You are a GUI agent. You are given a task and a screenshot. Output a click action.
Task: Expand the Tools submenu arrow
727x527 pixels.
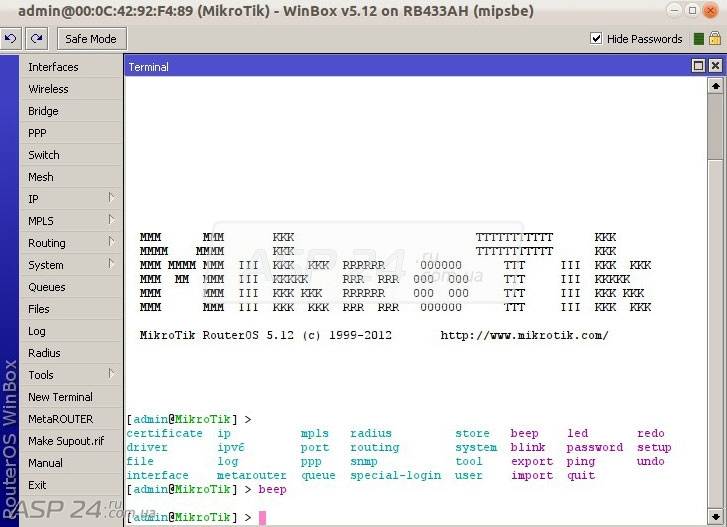pyautogui.click(x=111, y=374)
